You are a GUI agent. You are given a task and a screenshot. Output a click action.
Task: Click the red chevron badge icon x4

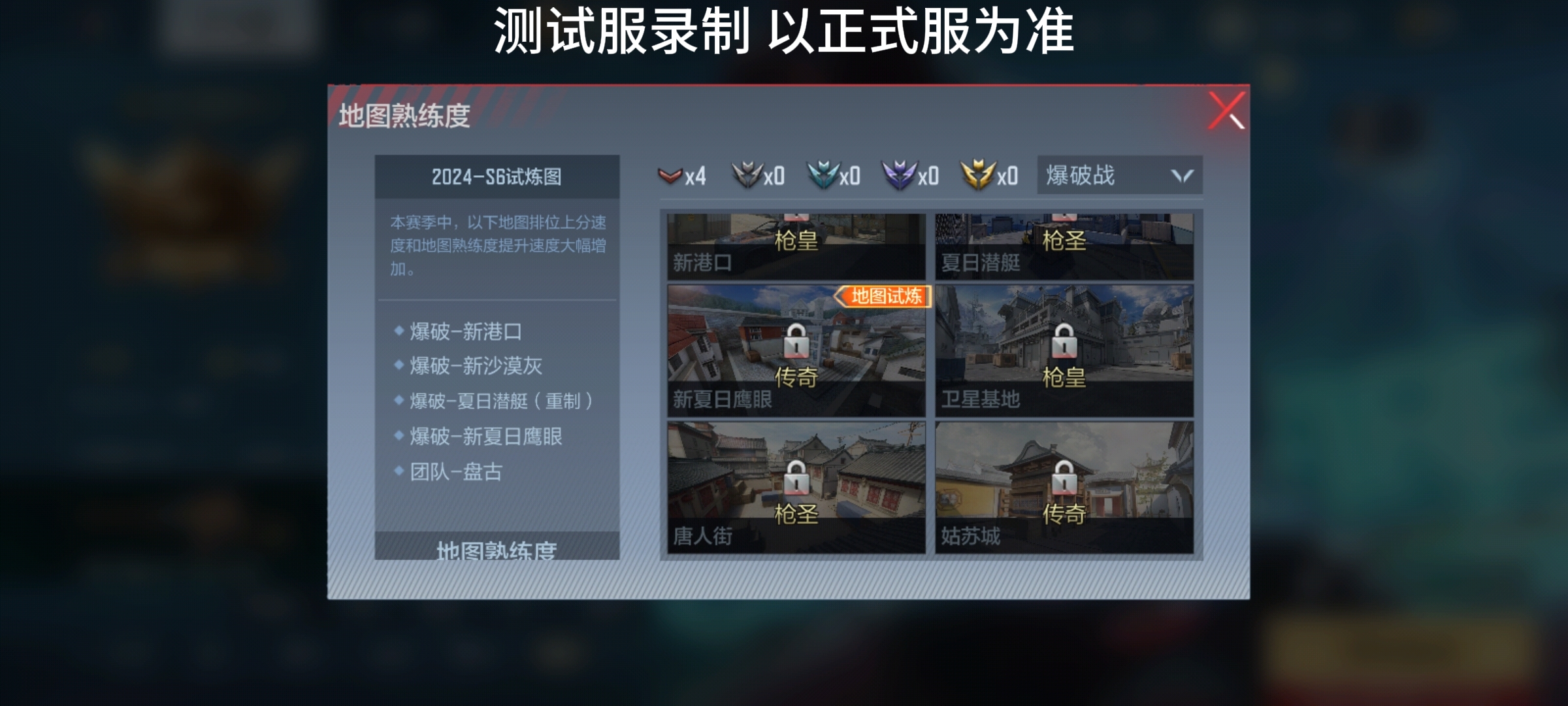tap(670, 175)
